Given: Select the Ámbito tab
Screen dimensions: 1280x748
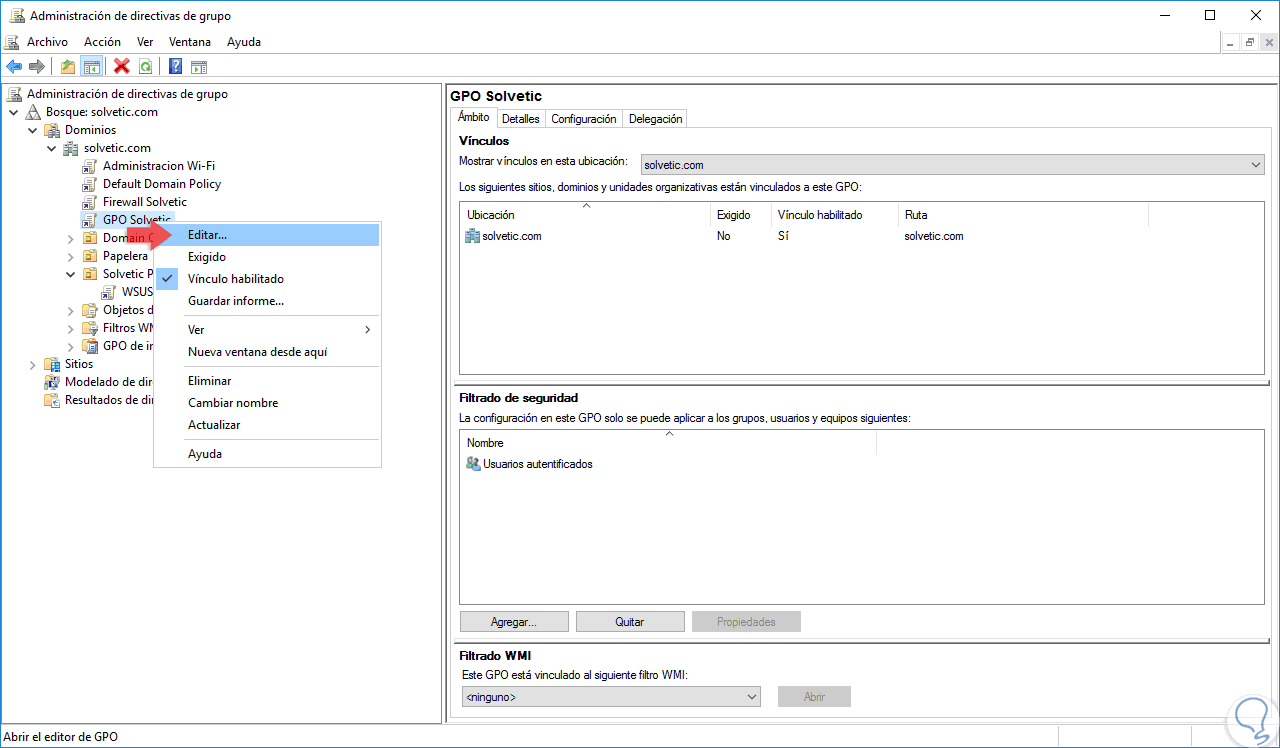Looking at the screenshot, I should [474, 118].
